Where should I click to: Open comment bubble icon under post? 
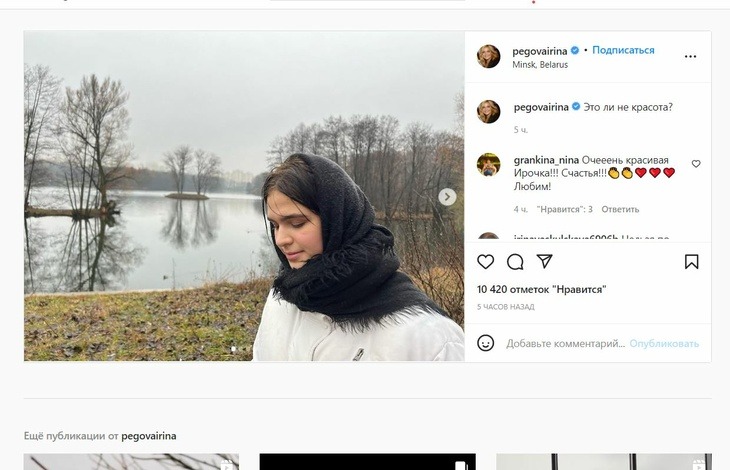[x=515, y=262]
